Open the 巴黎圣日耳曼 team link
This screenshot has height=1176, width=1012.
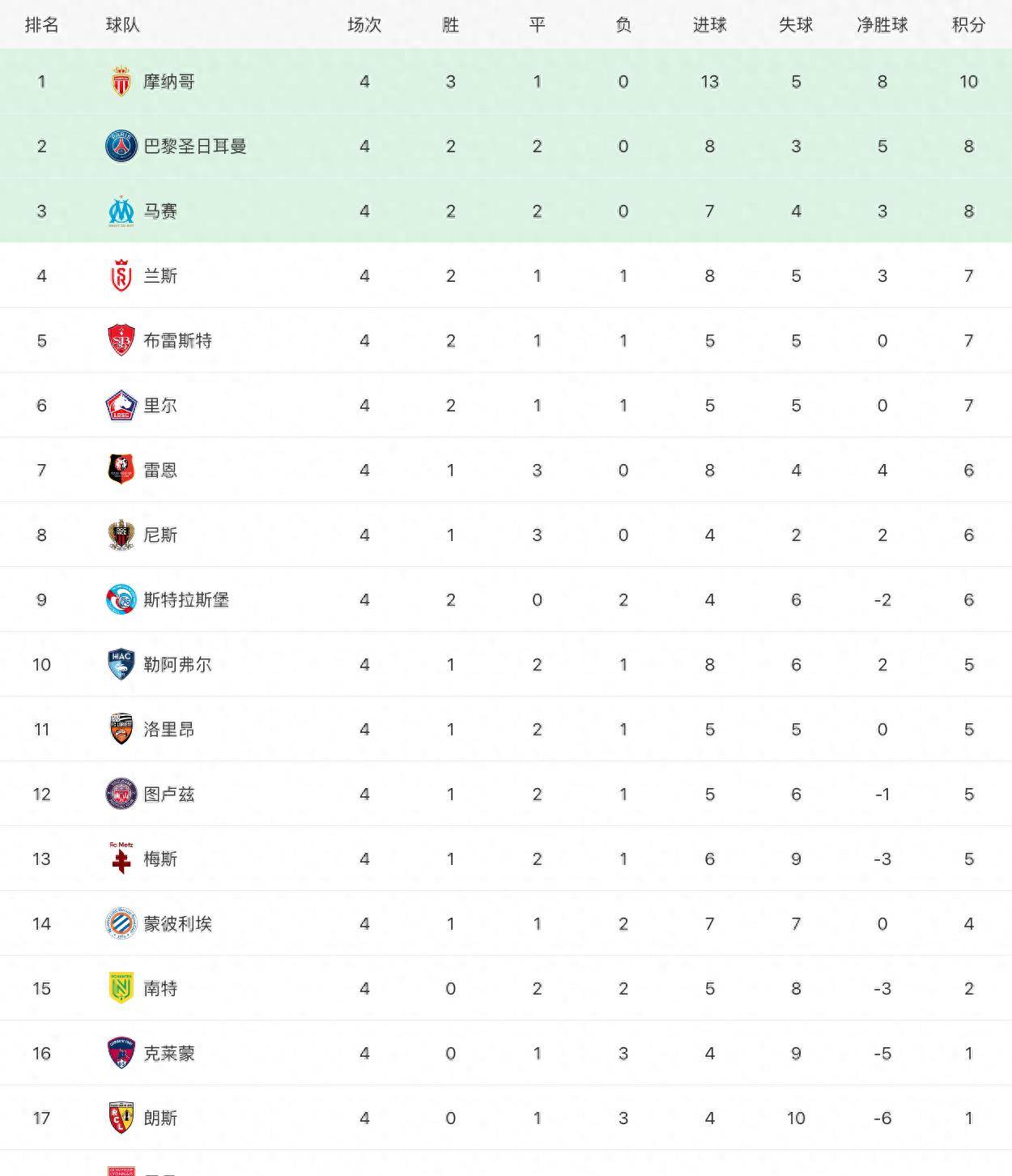[195, 146]
